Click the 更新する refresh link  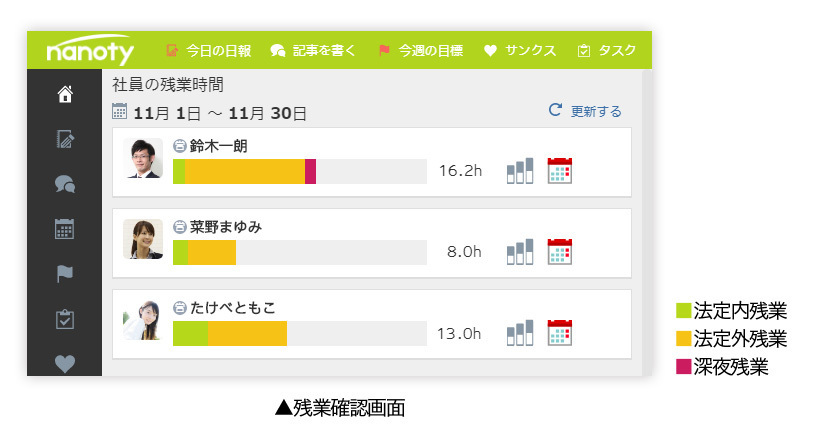[585, 111]
